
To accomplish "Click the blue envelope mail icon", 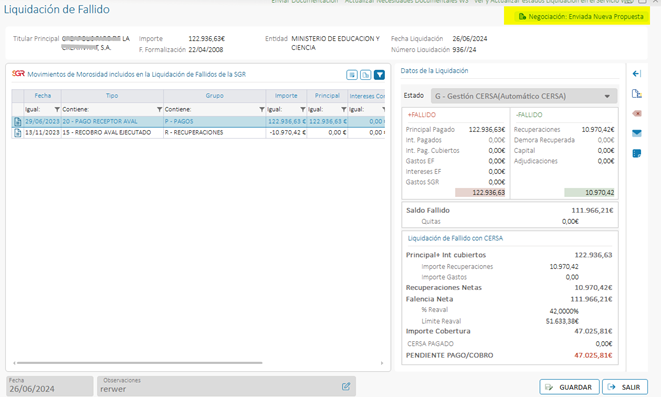I will coord(637,133).
